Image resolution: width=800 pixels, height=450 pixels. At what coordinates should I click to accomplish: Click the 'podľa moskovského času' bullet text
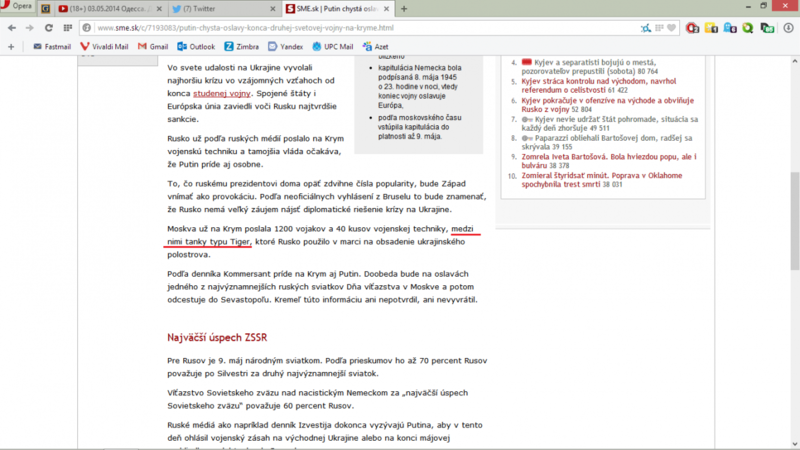(419, 127)
